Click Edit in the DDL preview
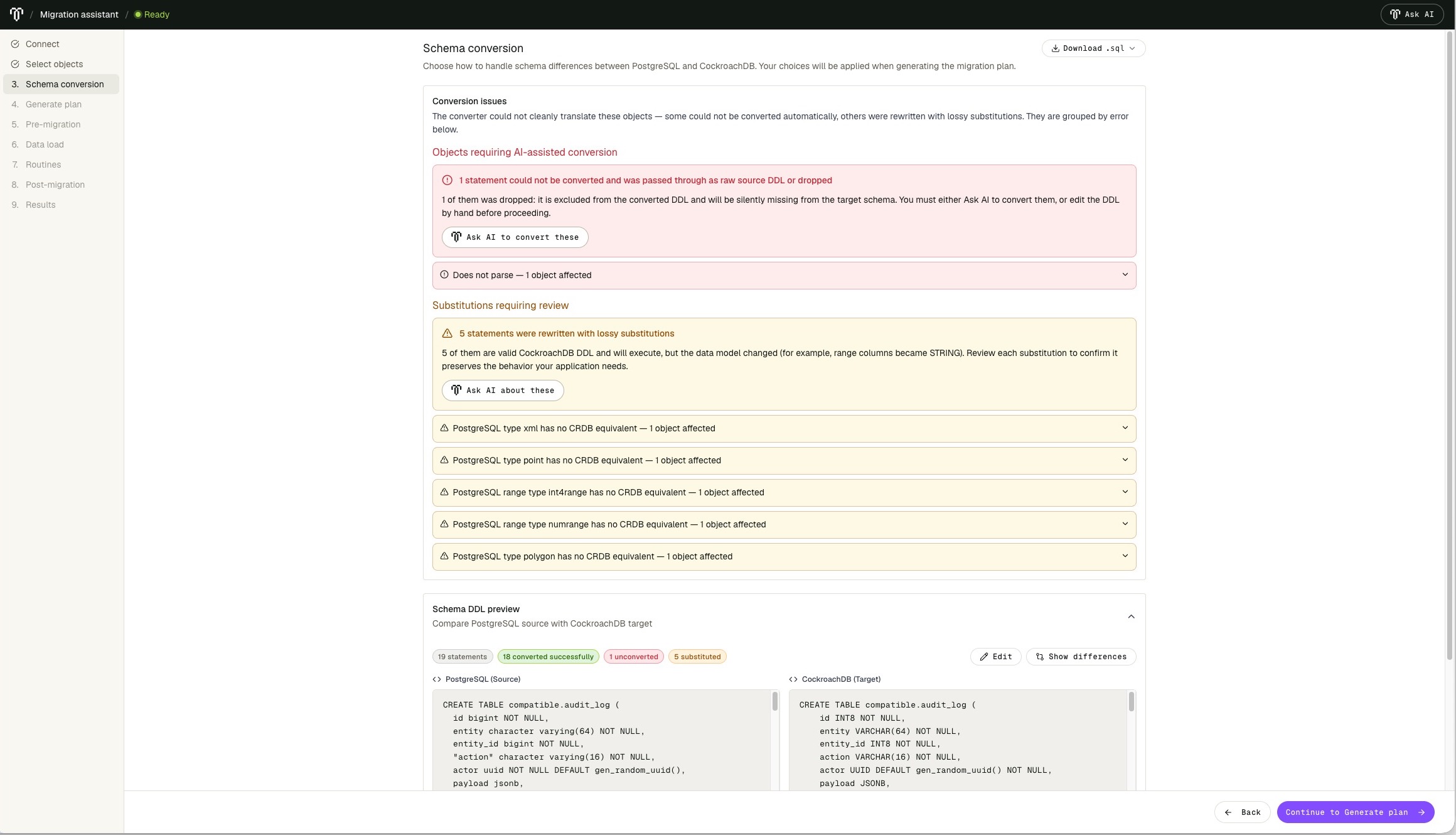The height and width of the screenshot is (835, 1456). click(995, 657)
